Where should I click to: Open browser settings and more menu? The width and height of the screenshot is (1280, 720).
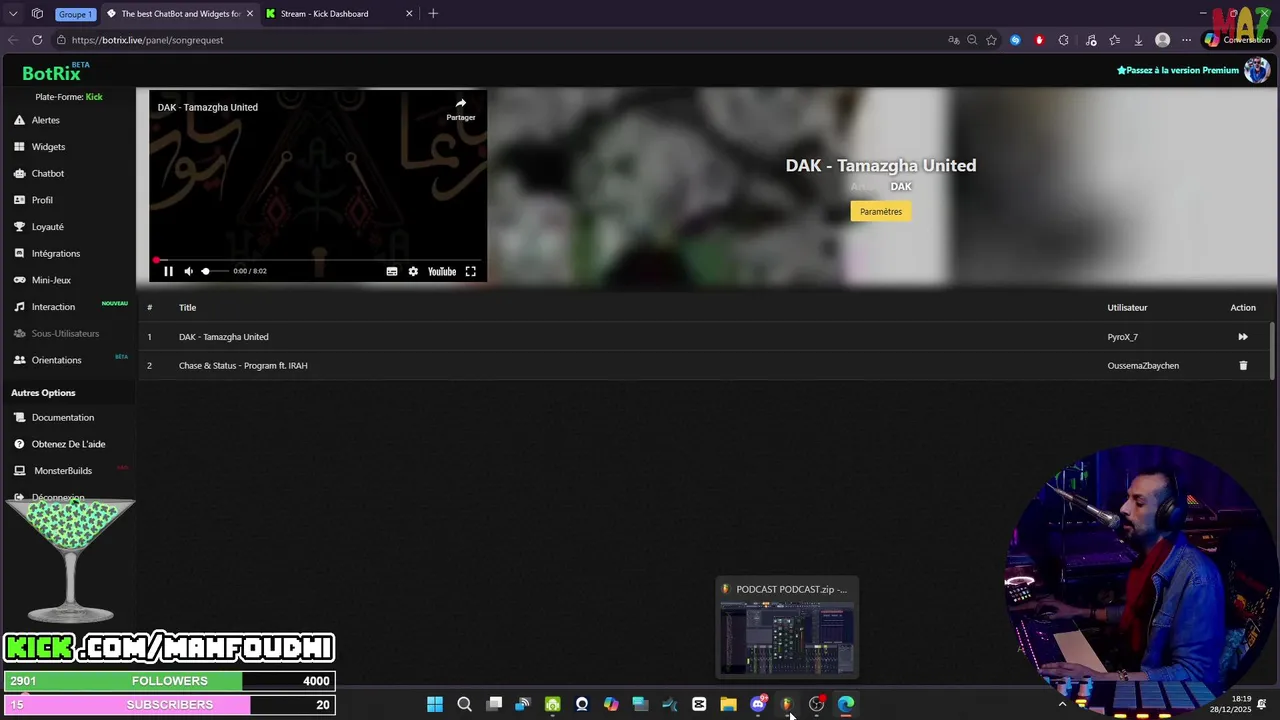(1186, 40)
